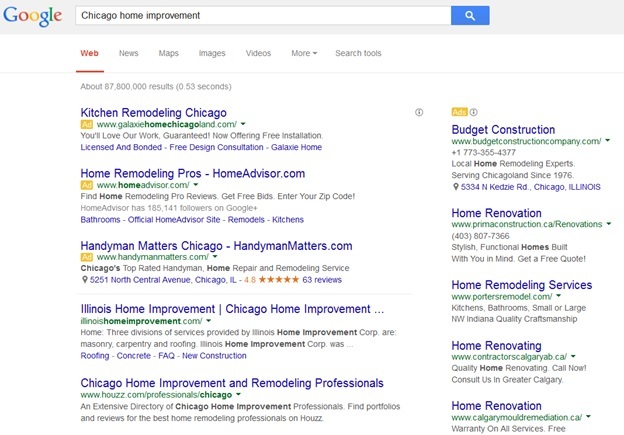Select the Web tab
The width and height of the screenshot is (624, 435).
click(x=90, y=53)
